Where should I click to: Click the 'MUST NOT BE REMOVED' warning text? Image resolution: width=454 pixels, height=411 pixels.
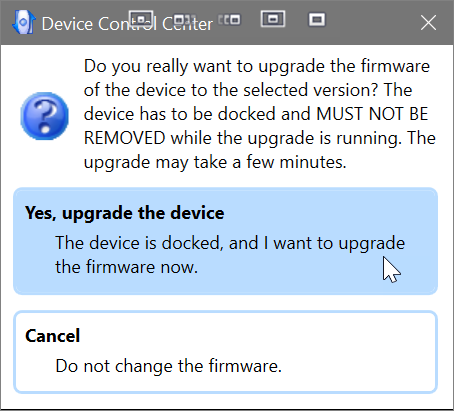(x=256, y=126)
